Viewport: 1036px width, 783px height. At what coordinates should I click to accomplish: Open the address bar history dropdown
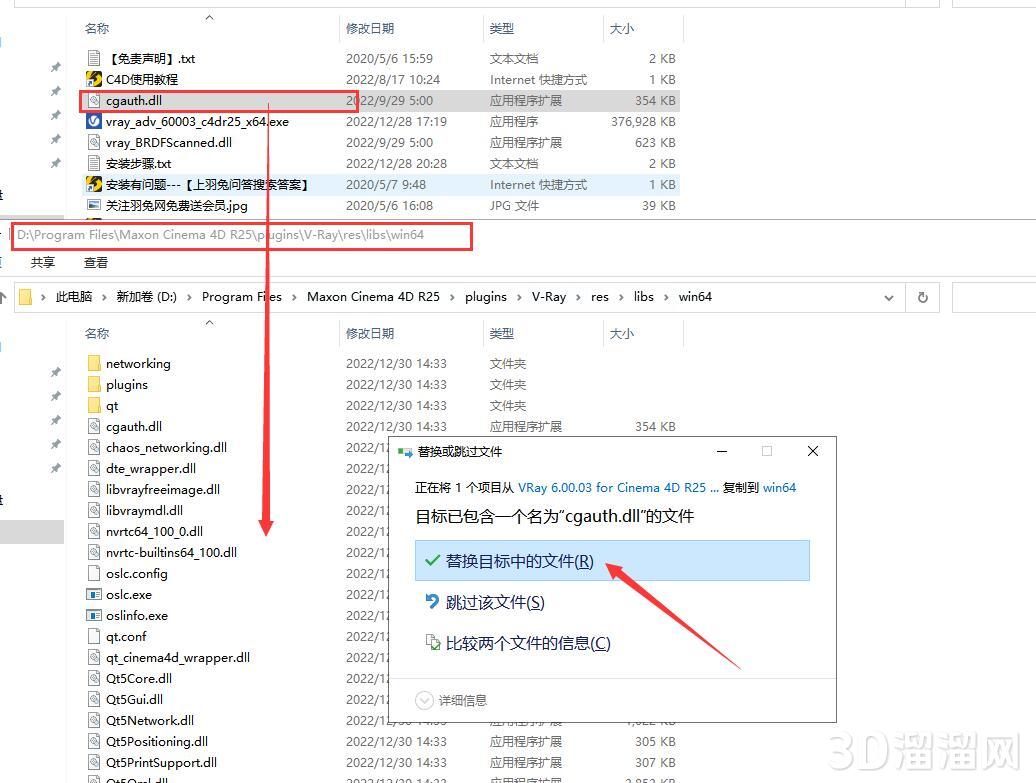(x=888, y=297)
